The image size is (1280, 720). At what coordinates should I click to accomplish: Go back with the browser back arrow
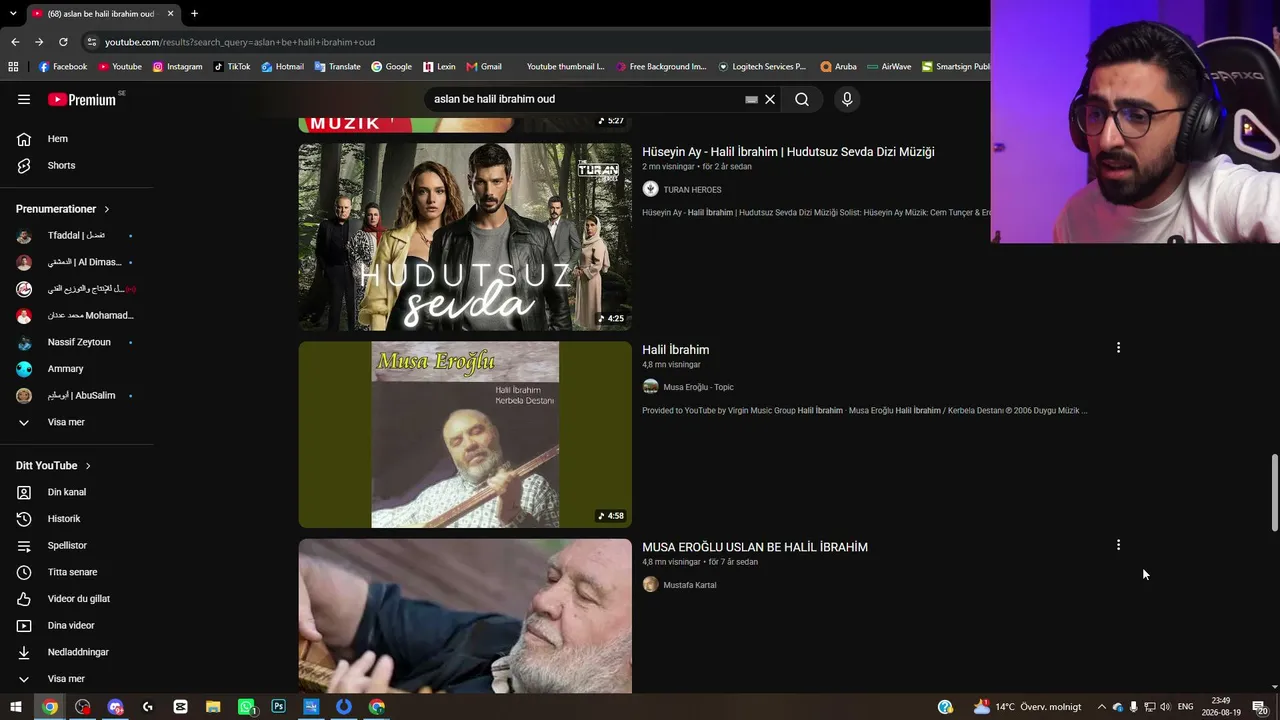coord(15,42)
